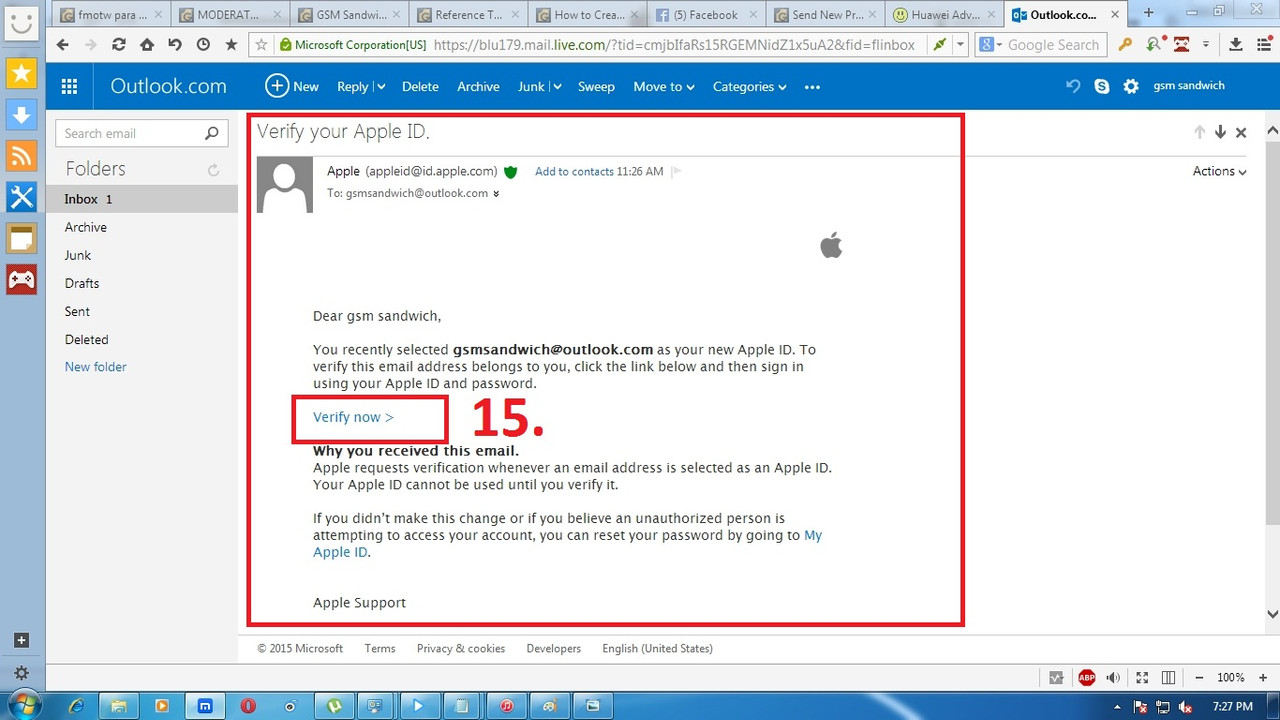This screenshot has height=720, width=1280.
Task: Click the search magnifier icon
Action: point(211,133)
